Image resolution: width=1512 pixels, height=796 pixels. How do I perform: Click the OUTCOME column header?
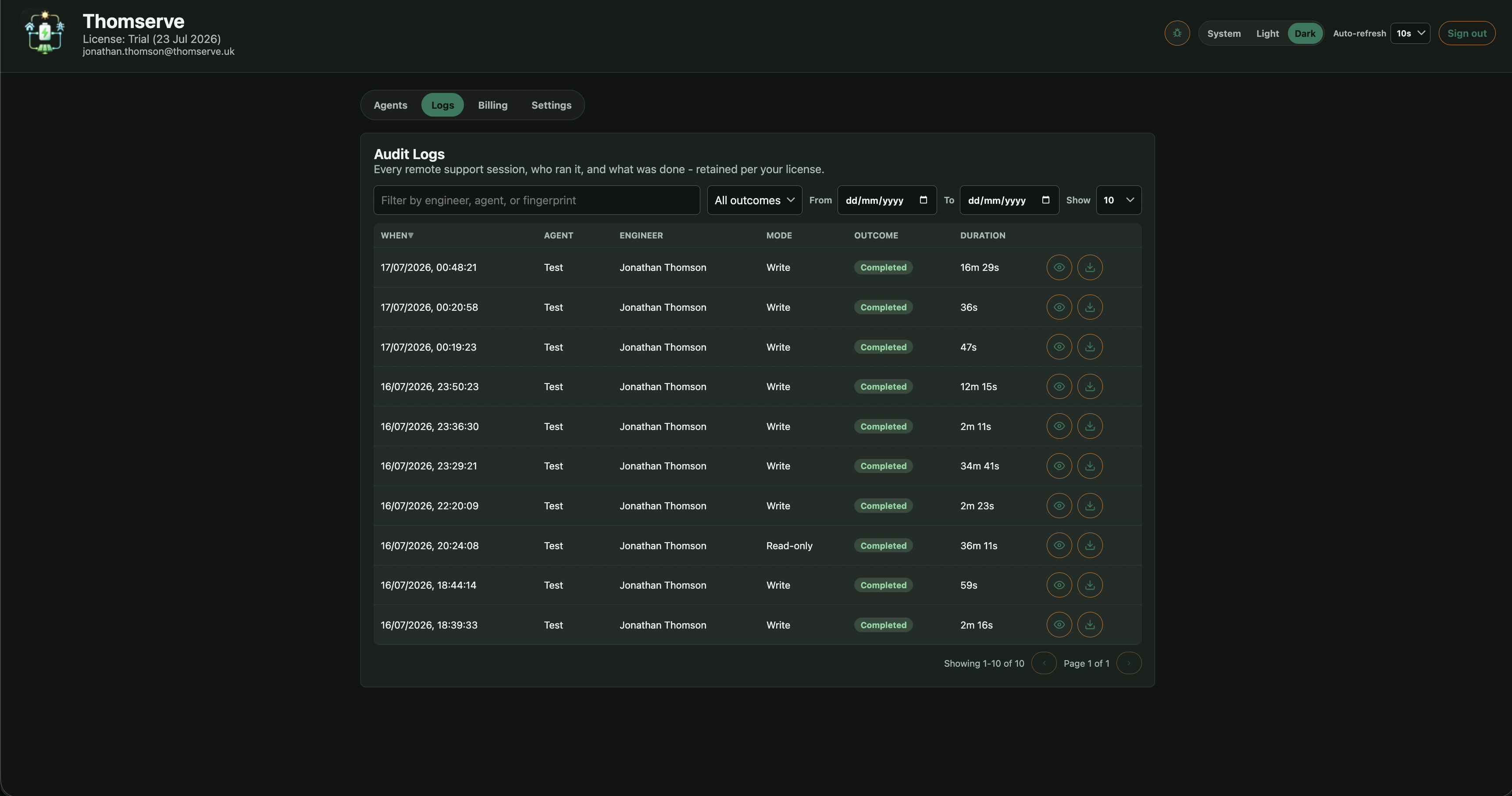point(876,235)
